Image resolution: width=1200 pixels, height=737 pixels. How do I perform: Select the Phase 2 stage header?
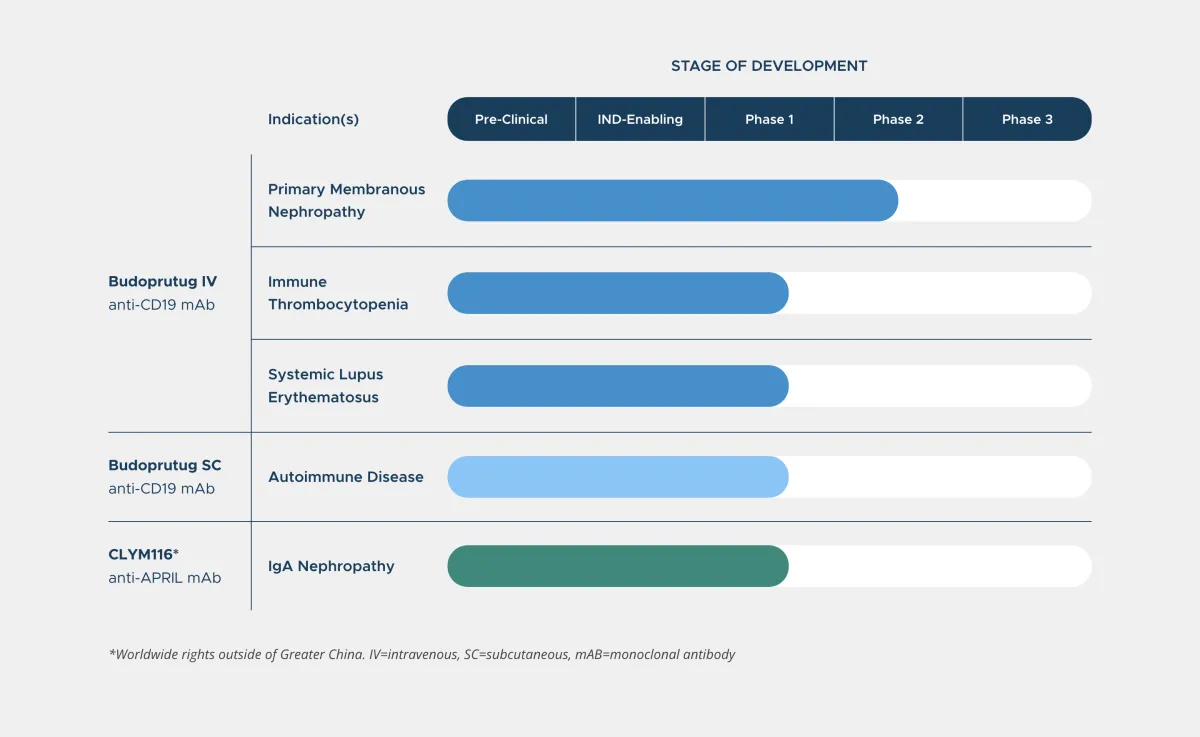[x=898, y=119]
